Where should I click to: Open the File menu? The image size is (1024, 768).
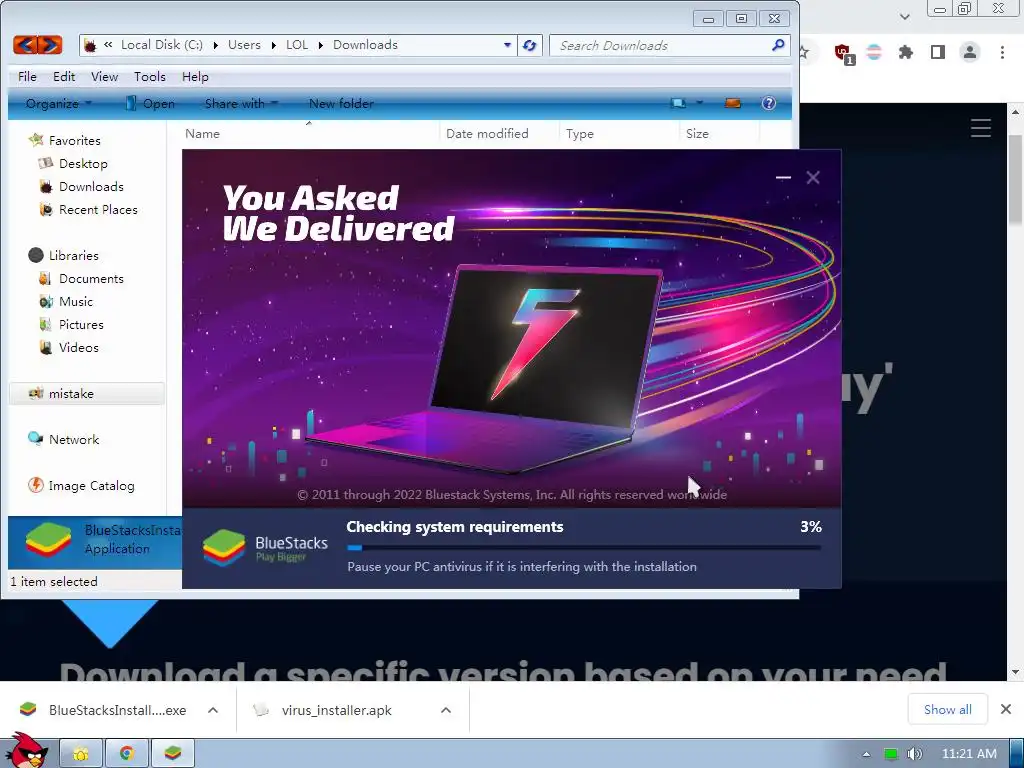(27, 76)
